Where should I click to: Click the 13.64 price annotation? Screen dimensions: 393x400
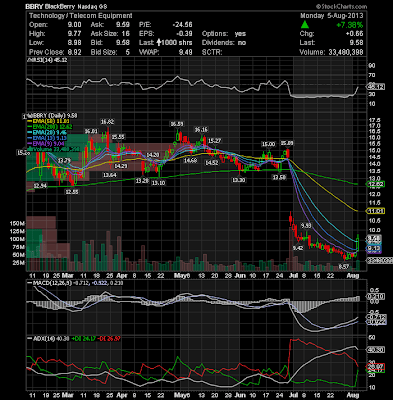click(x=109, y=175)
